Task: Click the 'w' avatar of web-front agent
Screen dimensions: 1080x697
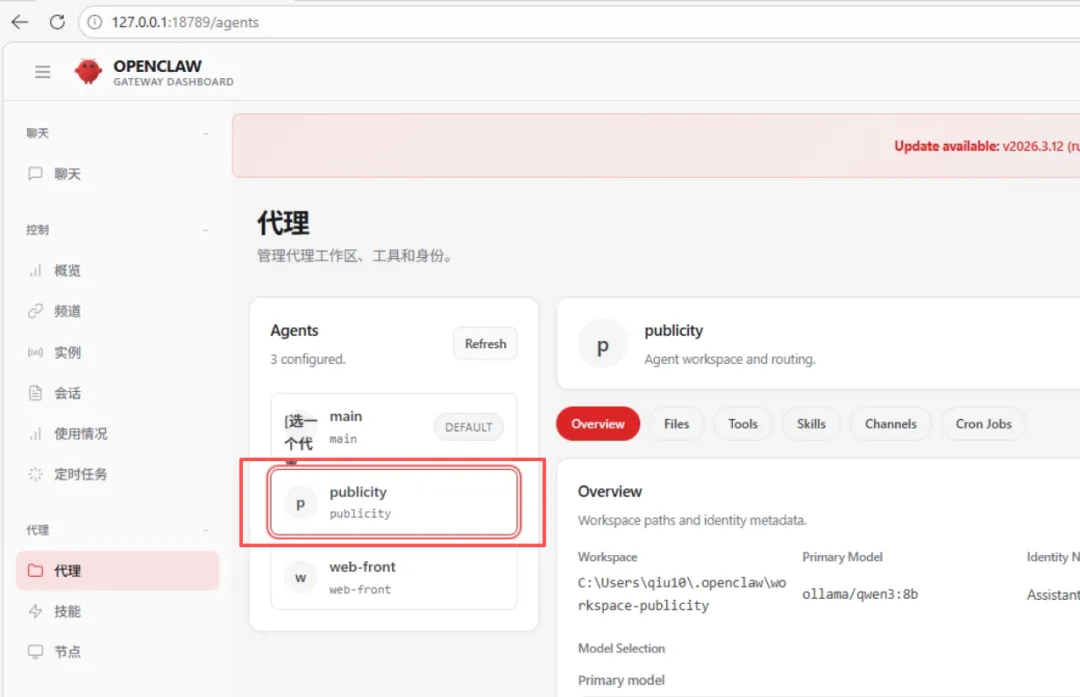Action: click(300, 577)
